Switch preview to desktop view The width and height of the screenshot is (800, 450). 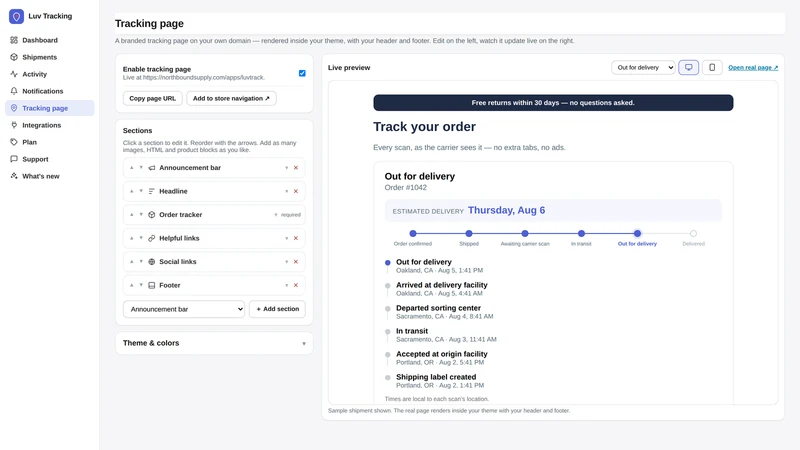pyautogui.click(x=688, y=67)
